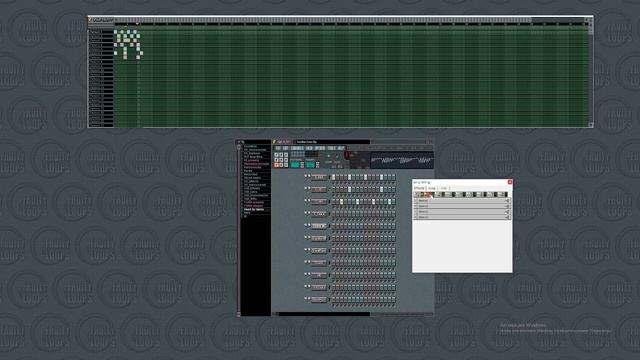Toggle step 13 of the first sequencer channel

(x=381, y=177)
